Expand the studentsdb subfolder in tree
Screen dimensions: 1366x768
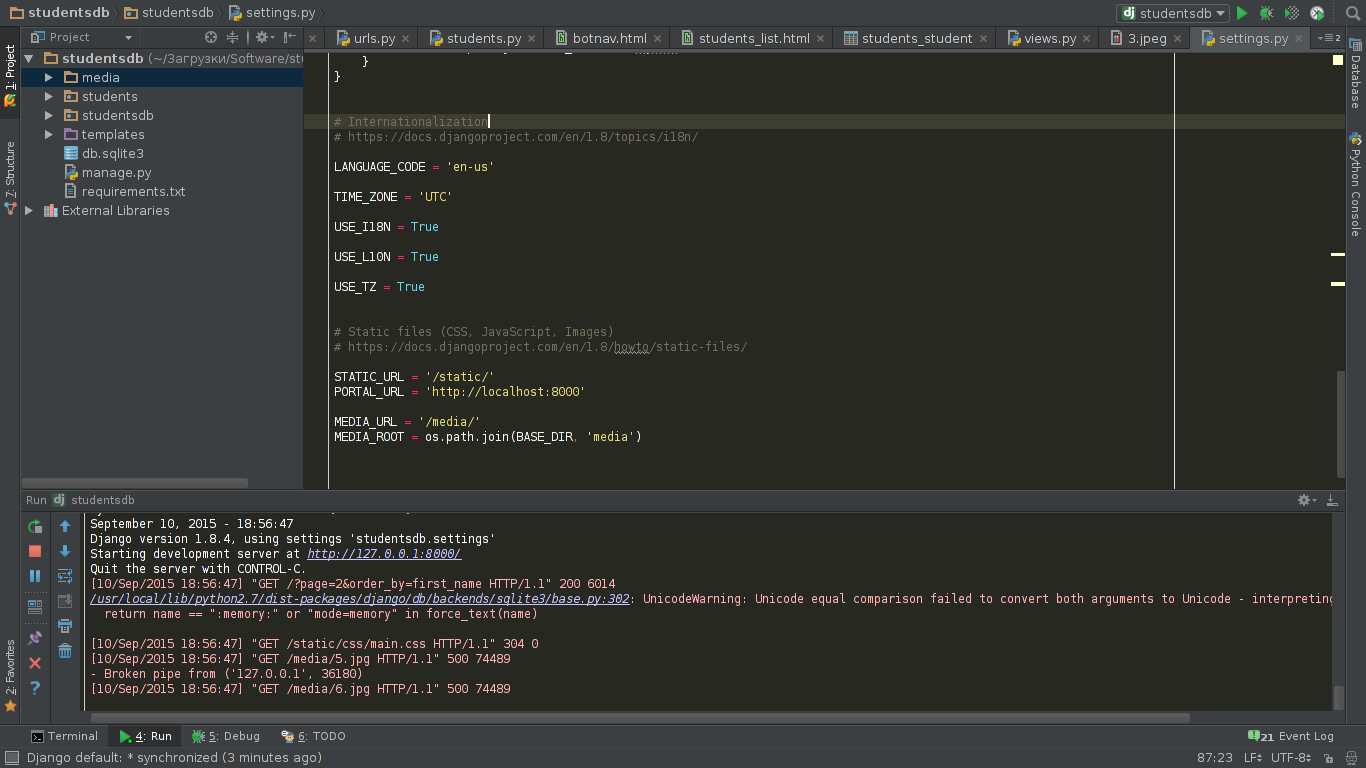[49, 115]
